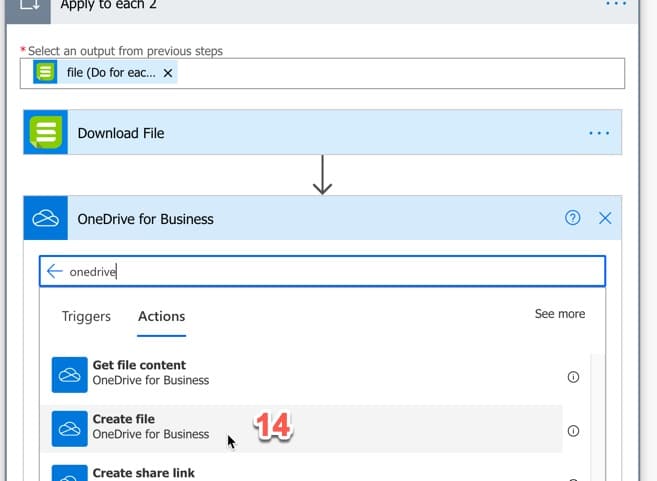Click the See more link
Screen dimensions: 657x481
559,314
